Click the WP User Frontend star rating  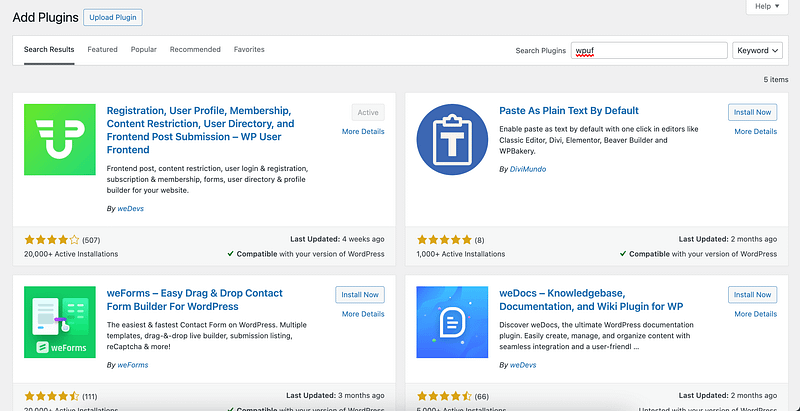[x=53, y=240]
